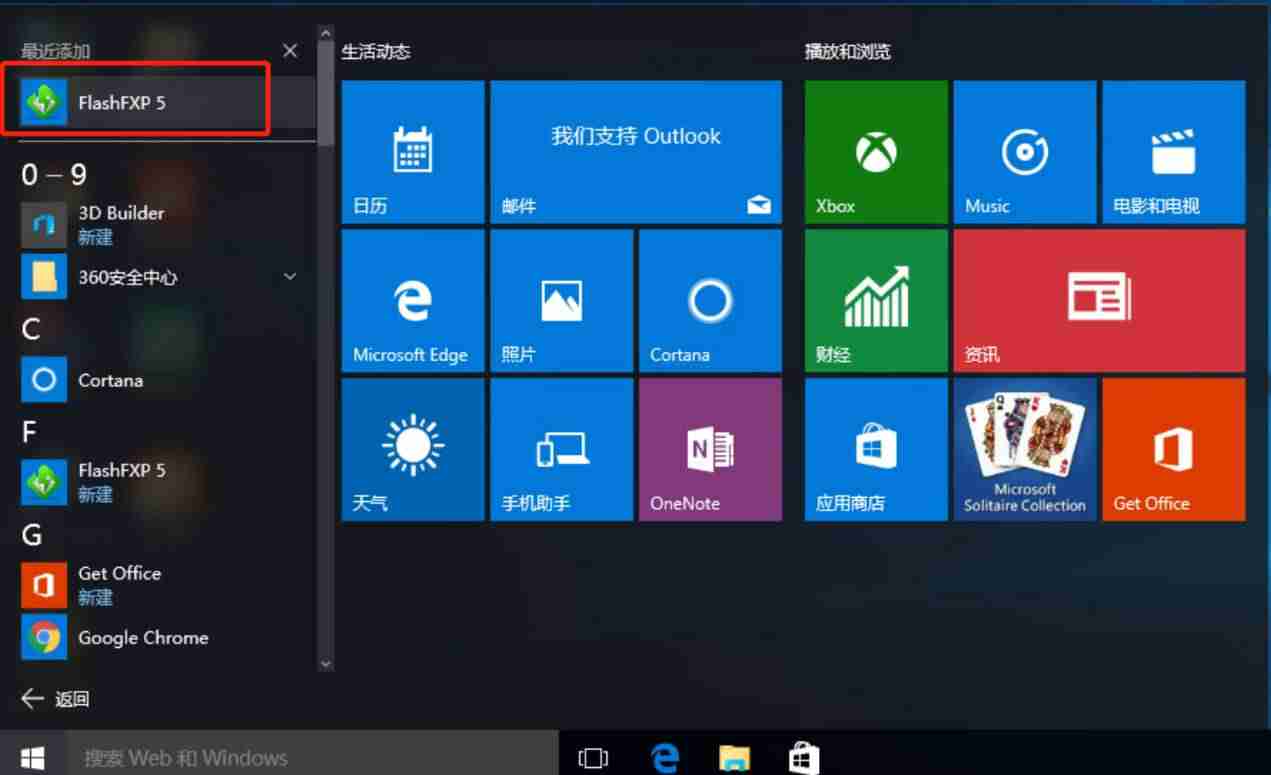This screenshot has width=1271, height=775.
Task: Click the 生活动态 group heading
Action: click(376, 51)
